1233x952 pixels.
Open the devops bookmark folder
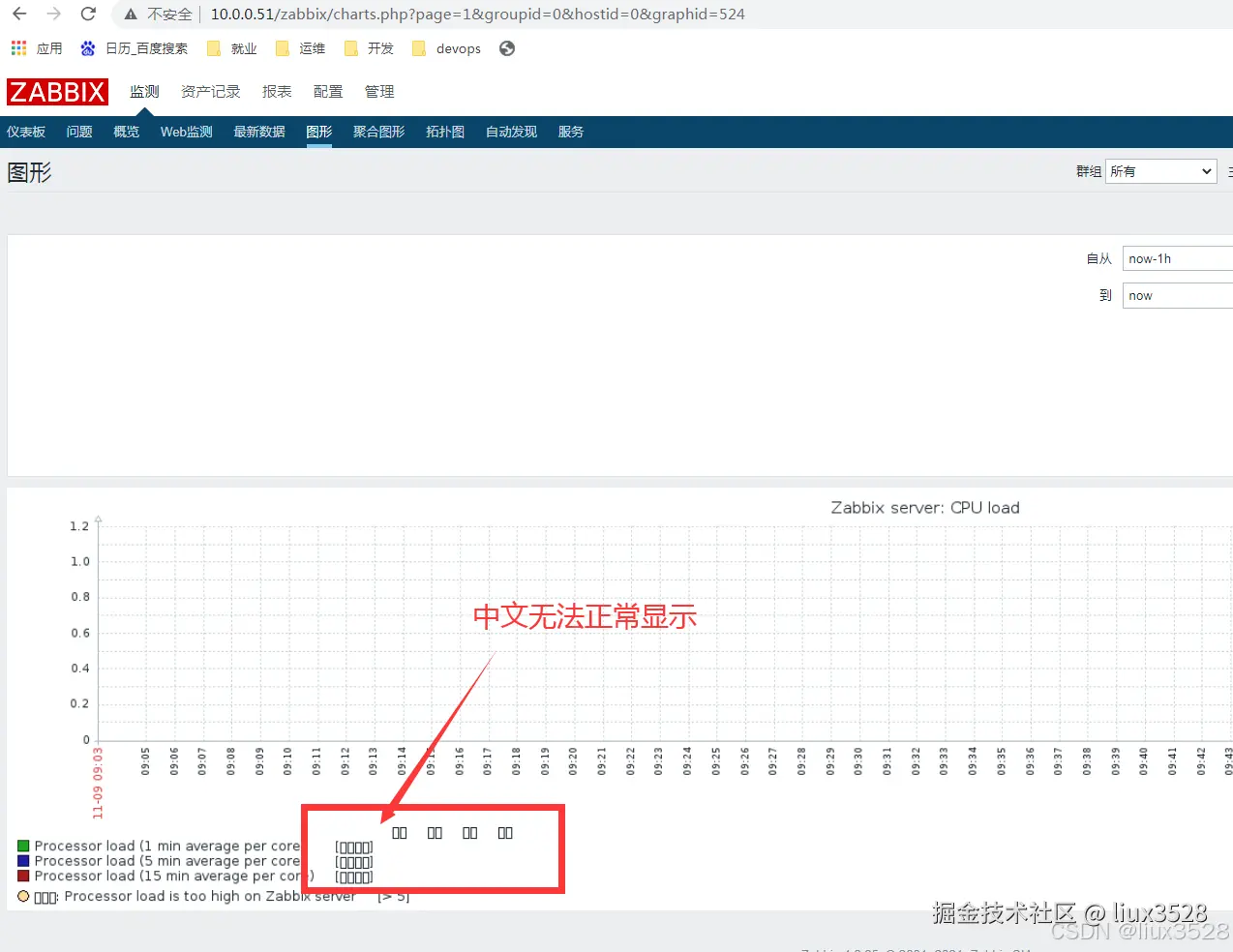pyautogui.click(x=446, y=48)
